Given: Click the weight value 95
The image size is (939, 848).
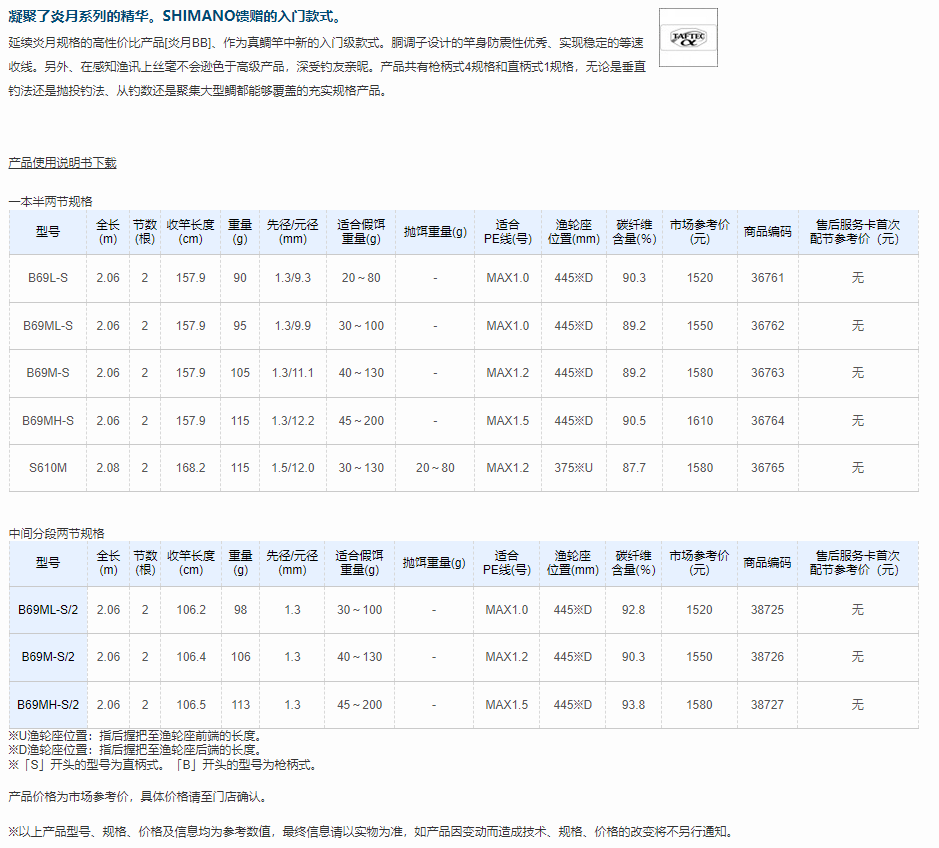Looking at the screenshot, I should (x=240, y=326).
